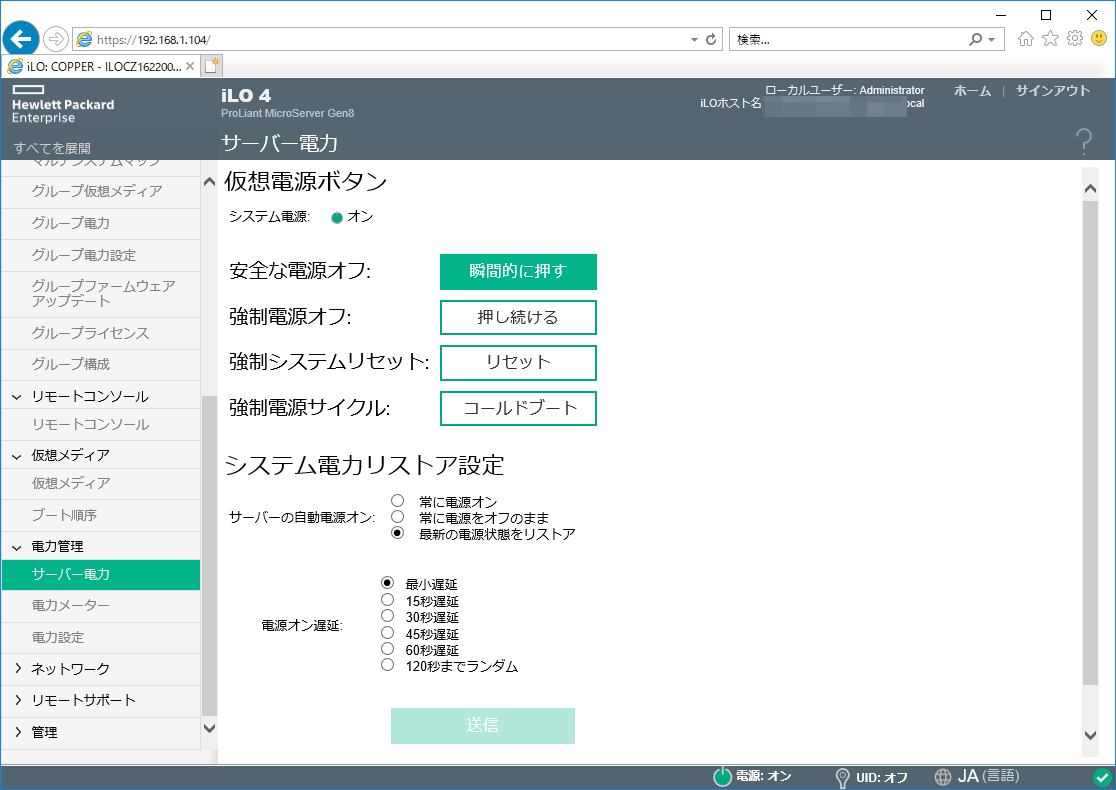The height and width of the screenshot is (790, 1116).
Task: Click 押し続ける force power off button
Action: pos(518,317)
